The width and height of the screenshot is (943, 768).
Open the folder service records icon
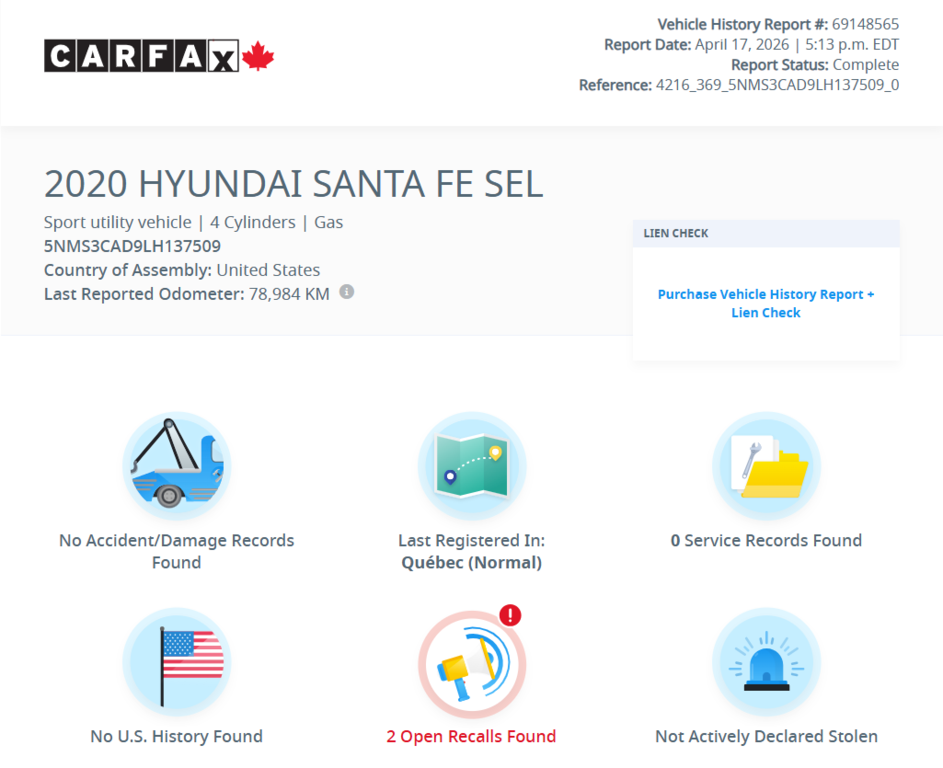tap(766, 465)
